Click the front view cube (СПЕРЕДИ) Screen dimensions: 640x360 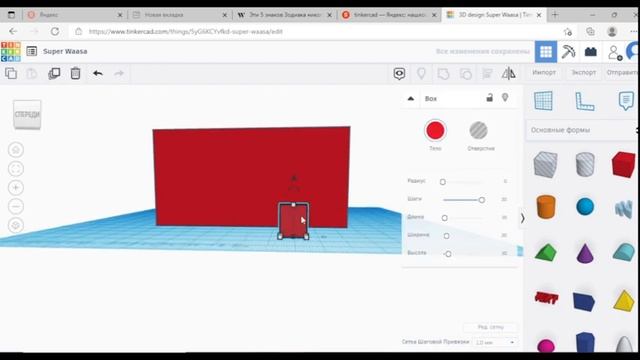point(27,114)
